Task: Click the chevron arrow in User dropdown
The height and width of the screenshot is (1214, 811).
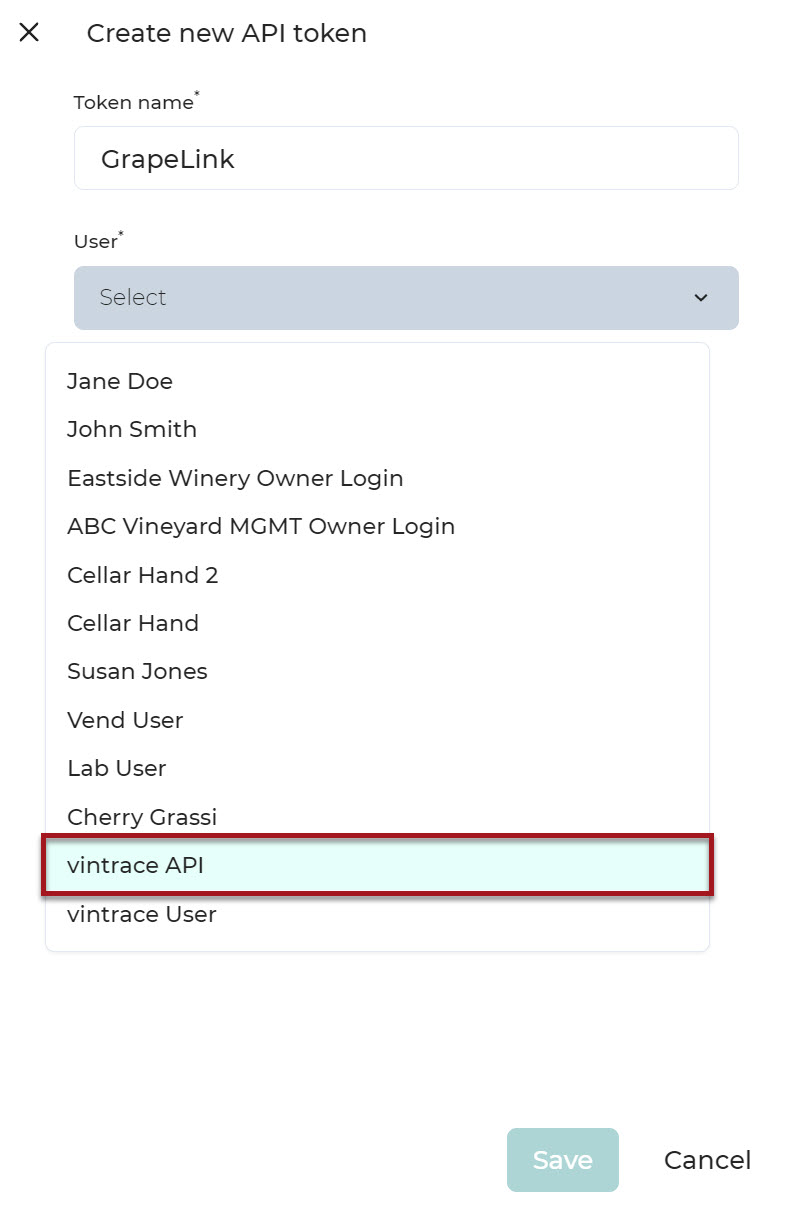Action: point(701,298)
